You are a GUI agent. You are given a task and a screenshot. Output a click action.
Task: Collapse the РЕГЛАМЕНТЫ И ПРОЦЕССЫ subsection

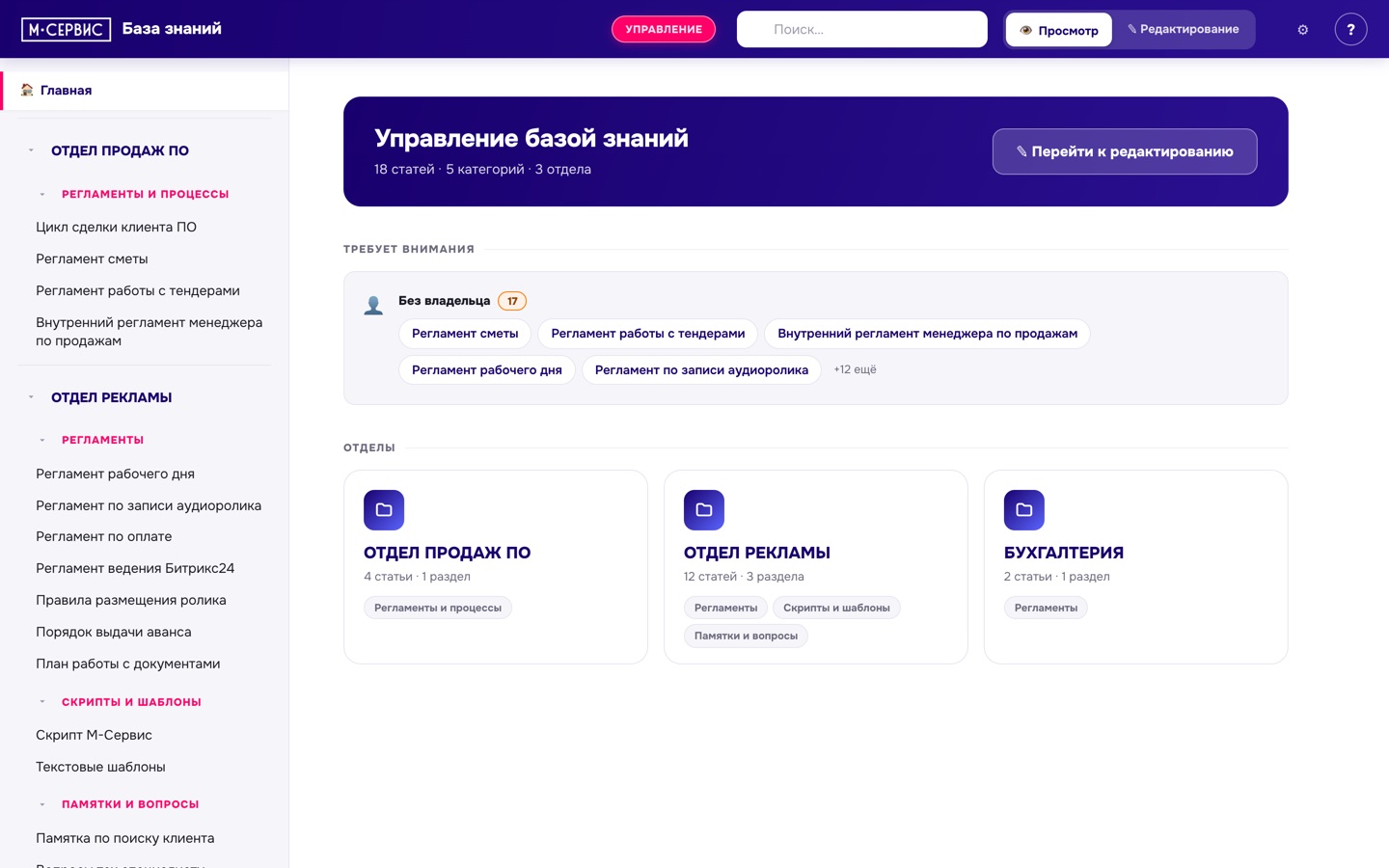pyautogui.click(x=42, y=194)
